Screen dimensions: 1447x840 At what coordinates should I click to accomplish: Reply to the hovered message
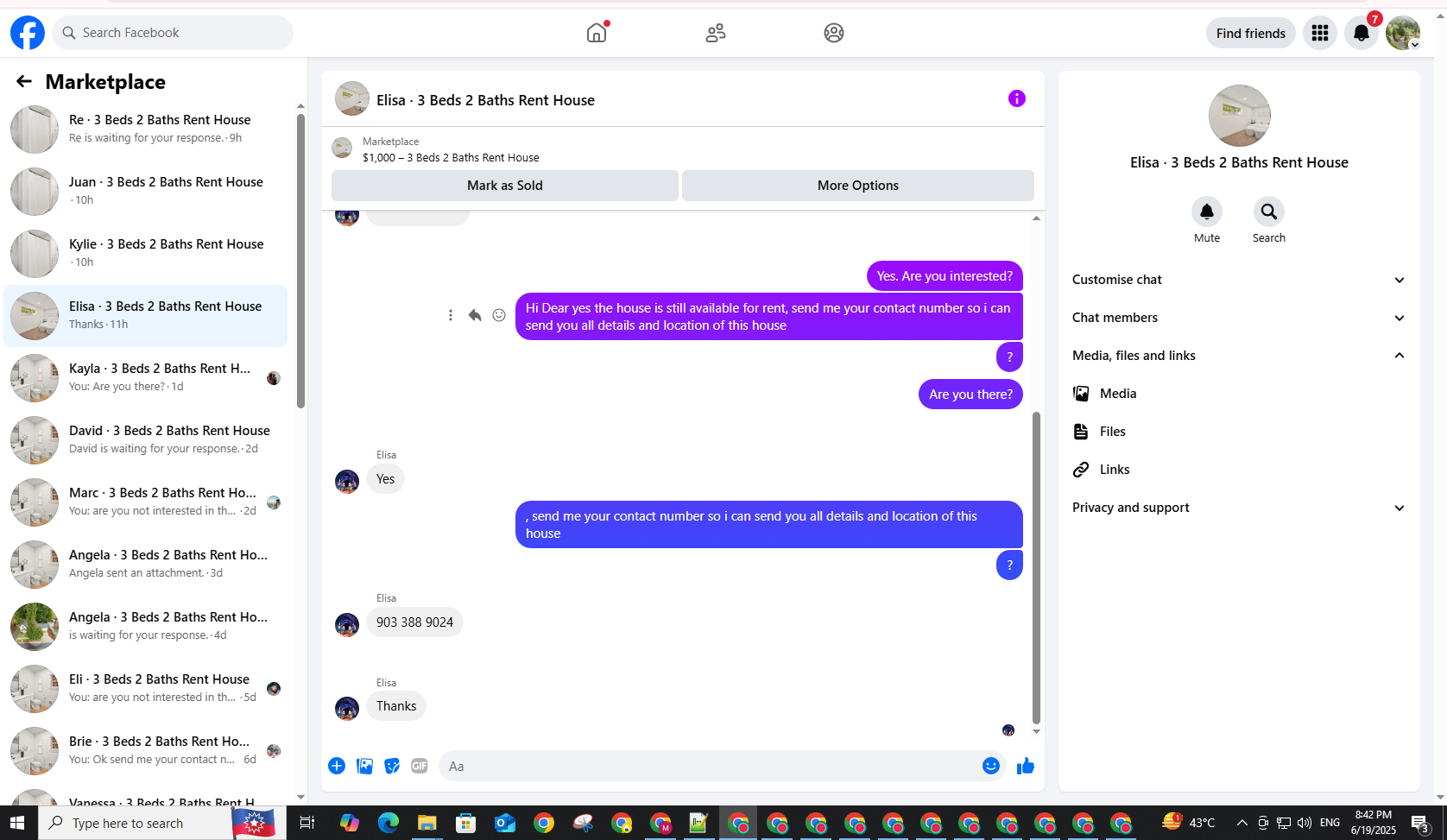pyautogui.click(x=475, y=315)
